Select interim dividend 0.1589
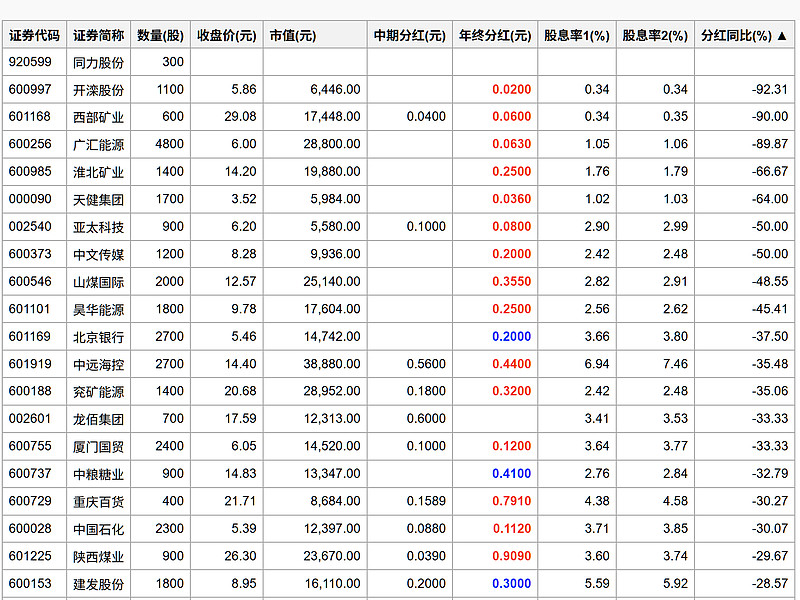This screenshot has width=800, height=600. tap(426, 501)
